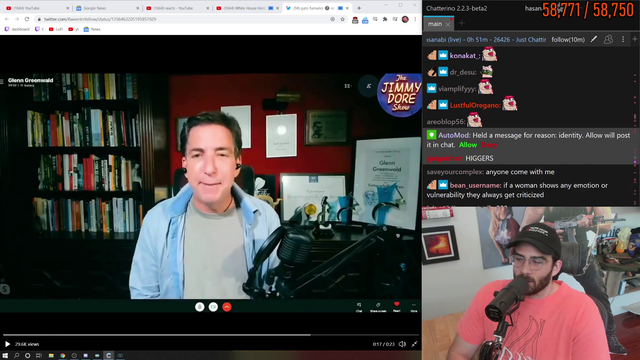640x360 pixels.
Task: Open the More options in the call bar
Action: (413, 307)
